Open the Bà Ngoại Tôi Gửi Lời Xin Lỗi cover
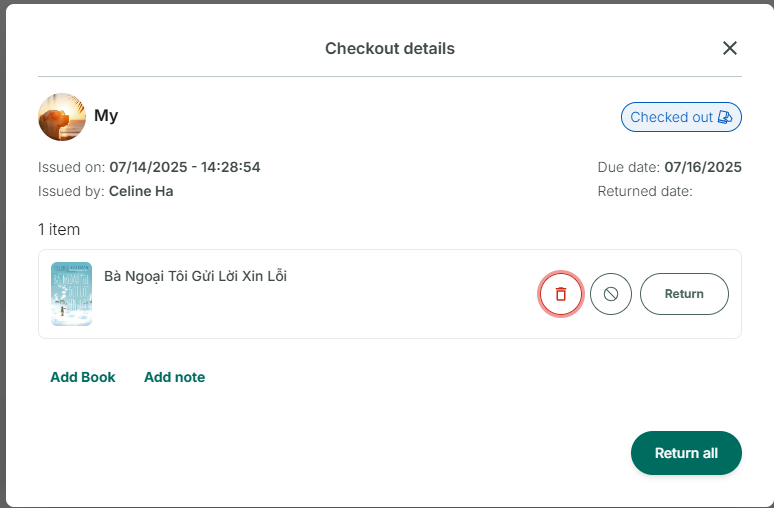774x508 pixels. click(72, 294)
